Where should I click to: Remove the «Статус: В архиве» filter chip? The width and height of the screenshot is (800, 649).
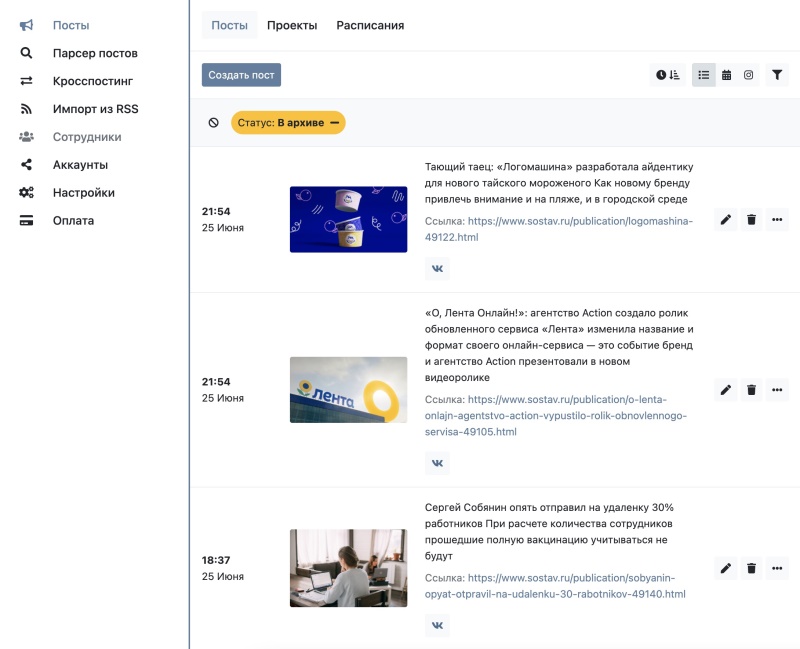click(337, 122)
